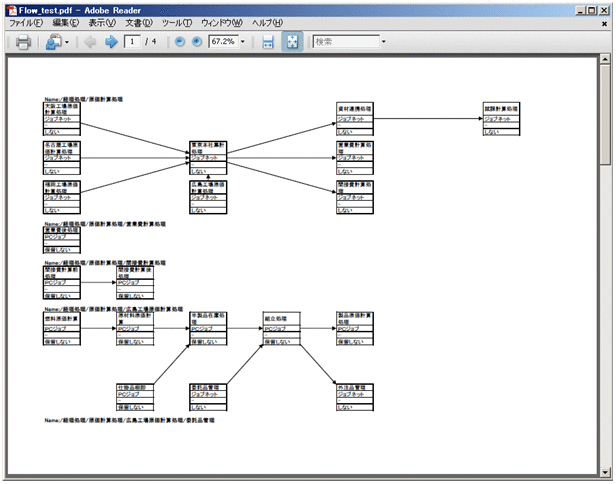Go to the next page arrow
Viewport: 616px width, 484px height.
tap(110, 43)
